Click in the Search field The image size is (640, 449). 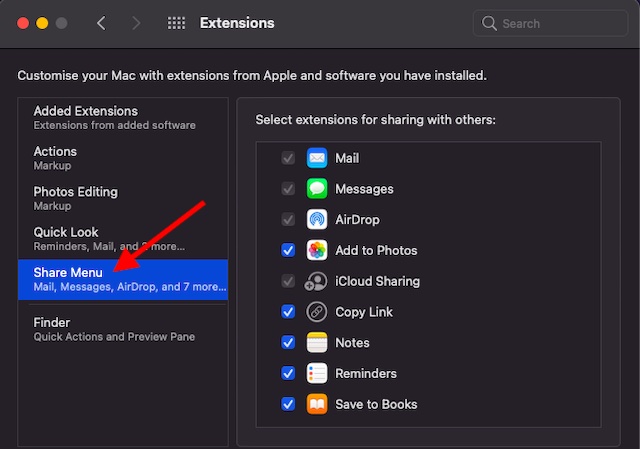point(550,23)
